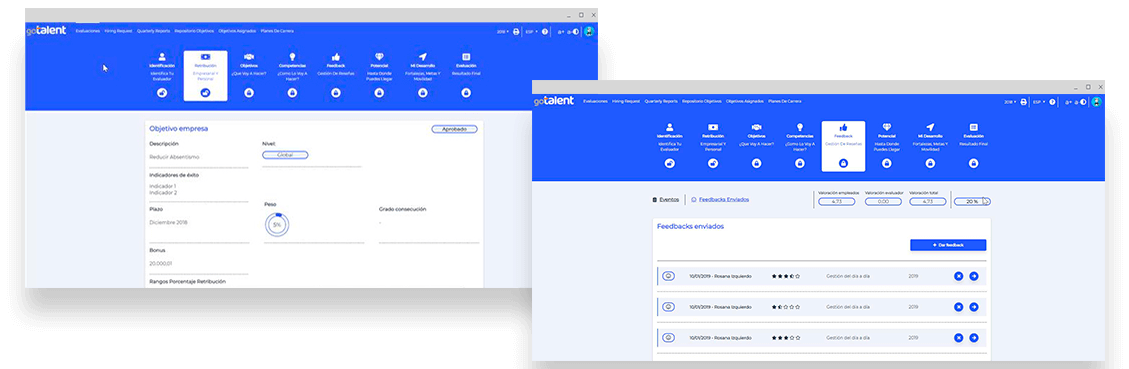Click lock icon under Identificación, left window

[x=162, y=92]
